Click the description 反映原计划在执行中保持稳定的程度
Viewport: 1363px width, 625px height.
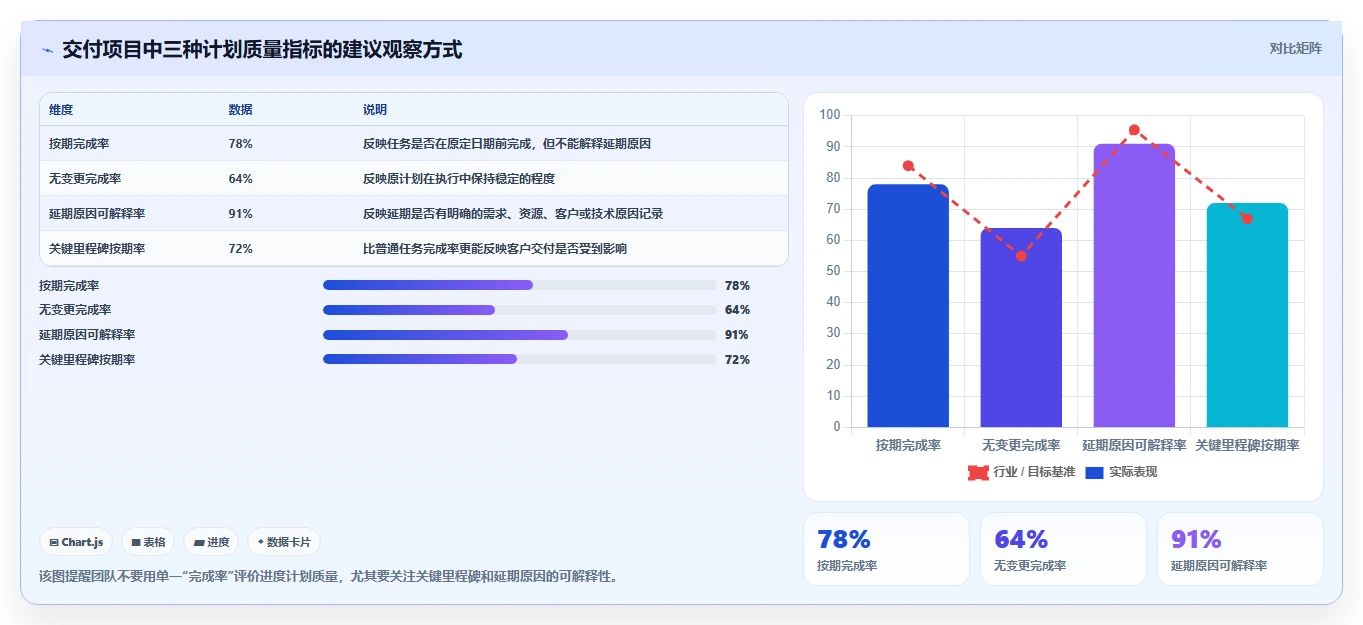[x=459, y=179]
